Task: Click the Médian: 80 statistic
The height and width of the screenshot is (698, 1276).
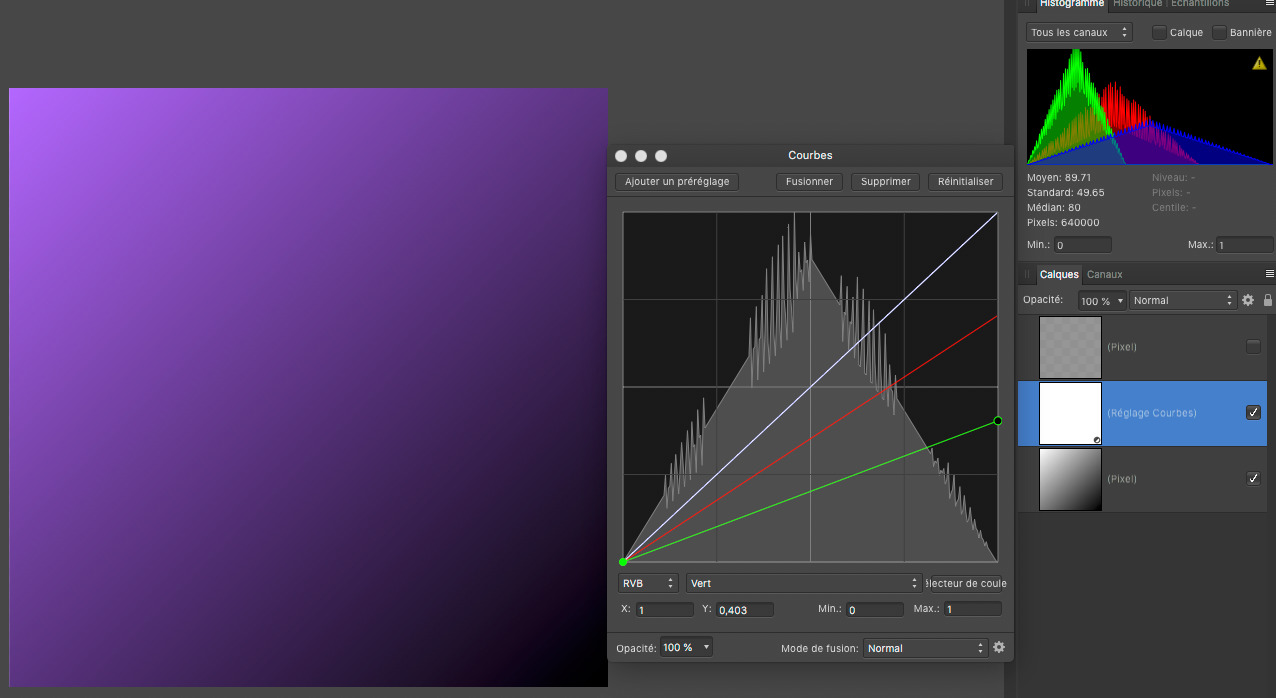Action: click(1054, 207)
